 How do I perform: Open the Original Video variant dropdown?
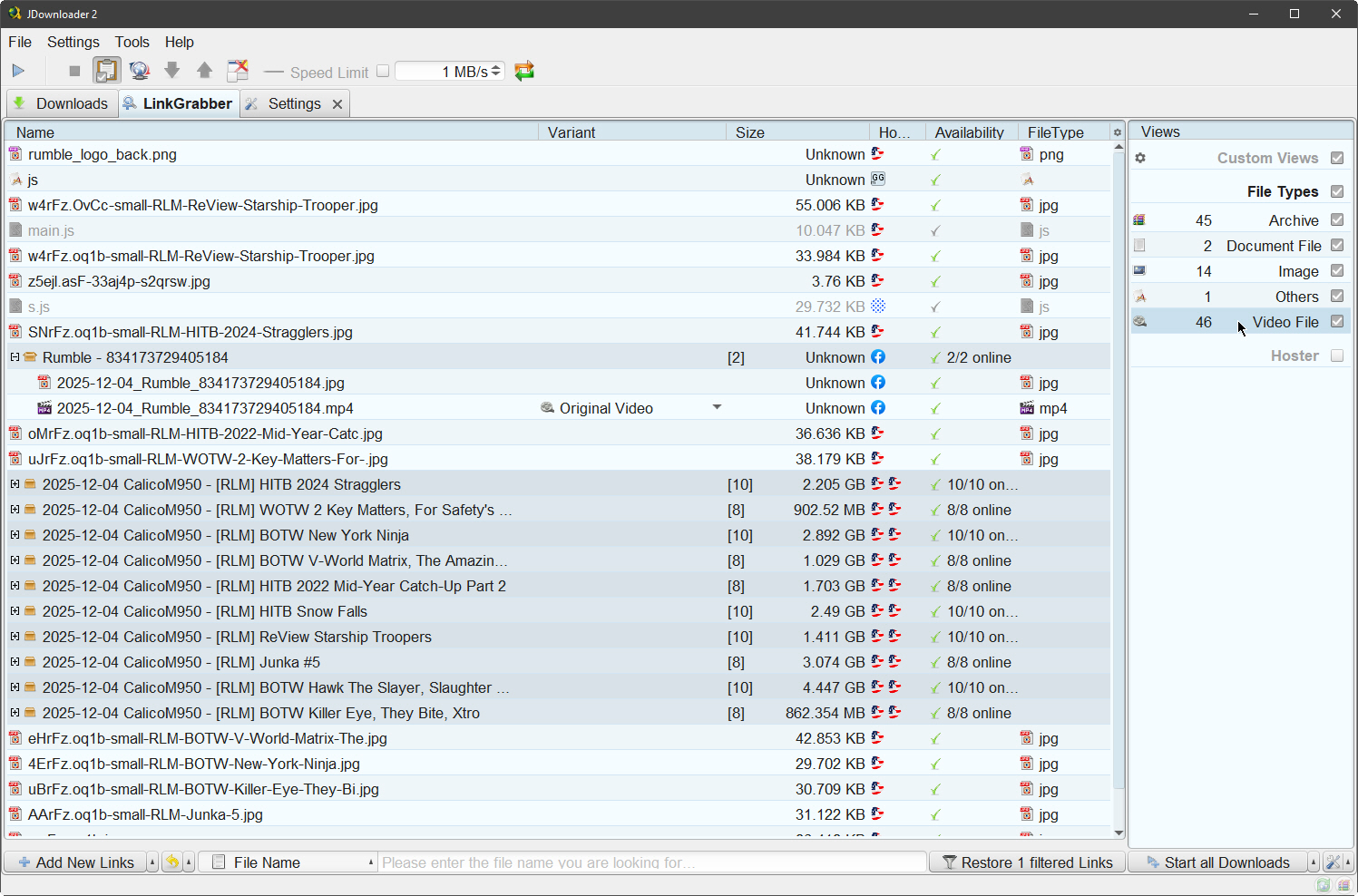point(717,407)
